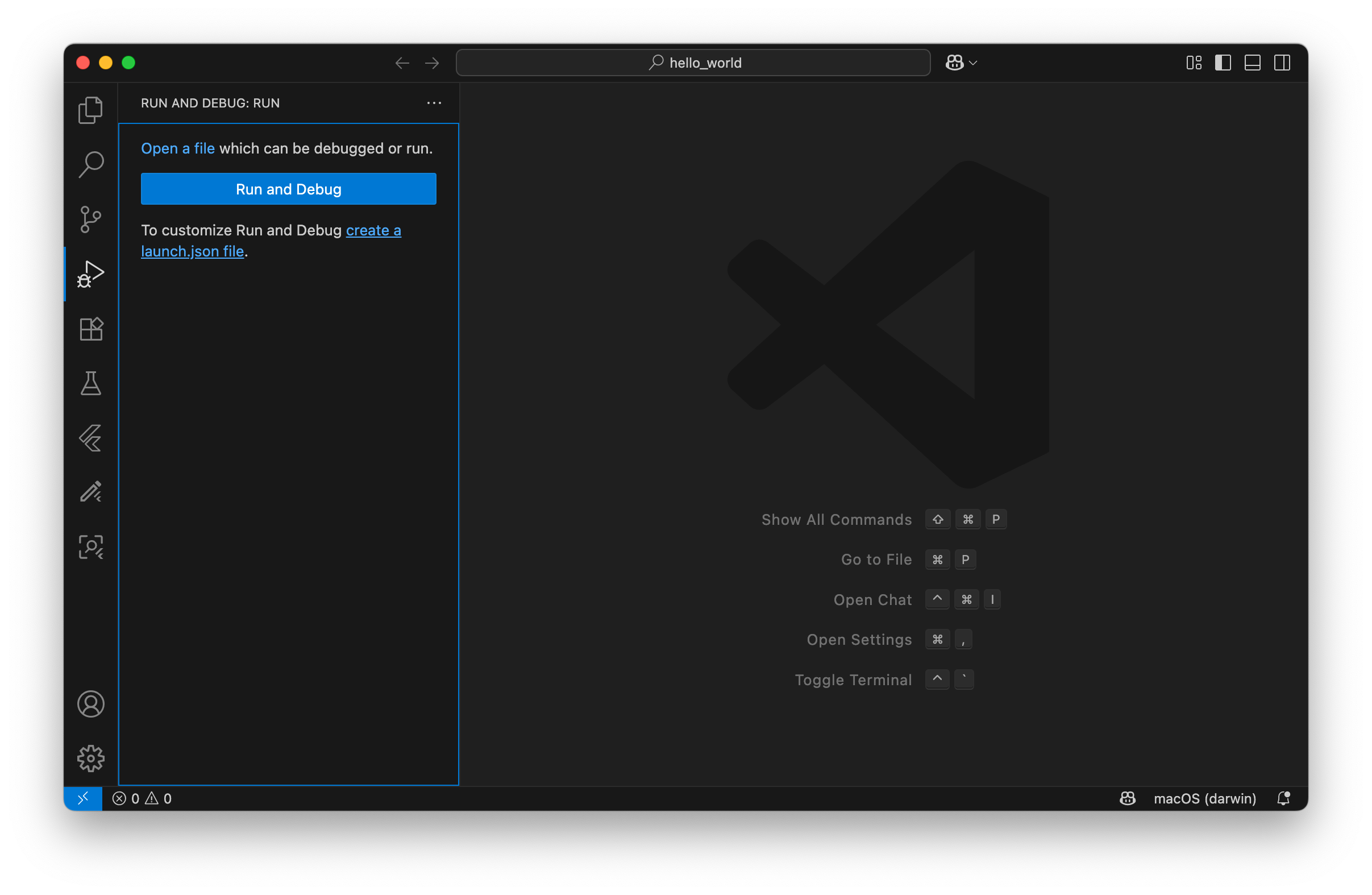The width and height of the screenshot is (1372, 895).
Task: Open the Customize Layout menu
Action: (1194, 63)
